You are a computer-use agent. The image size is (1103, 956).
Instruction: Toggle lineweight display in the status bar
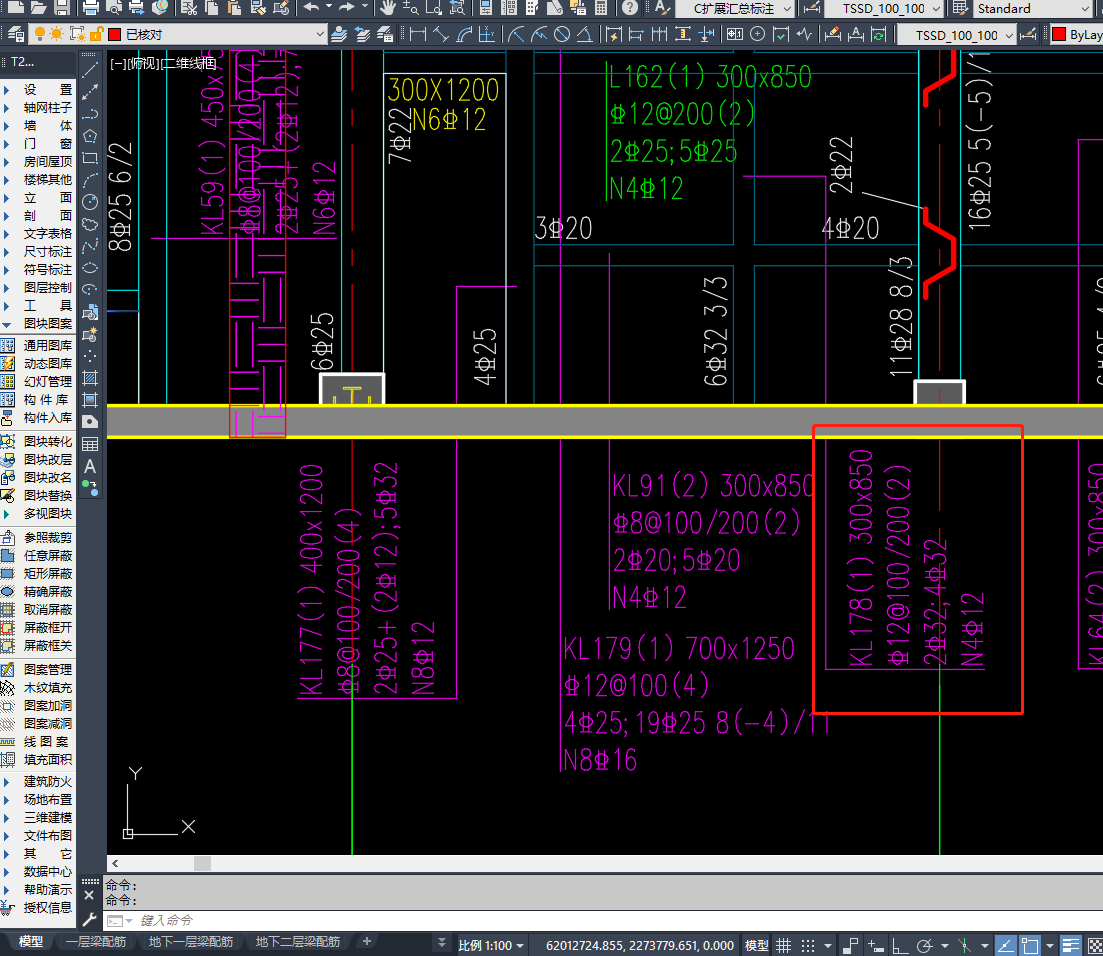pyautogui.click(x=1071, y=945)
